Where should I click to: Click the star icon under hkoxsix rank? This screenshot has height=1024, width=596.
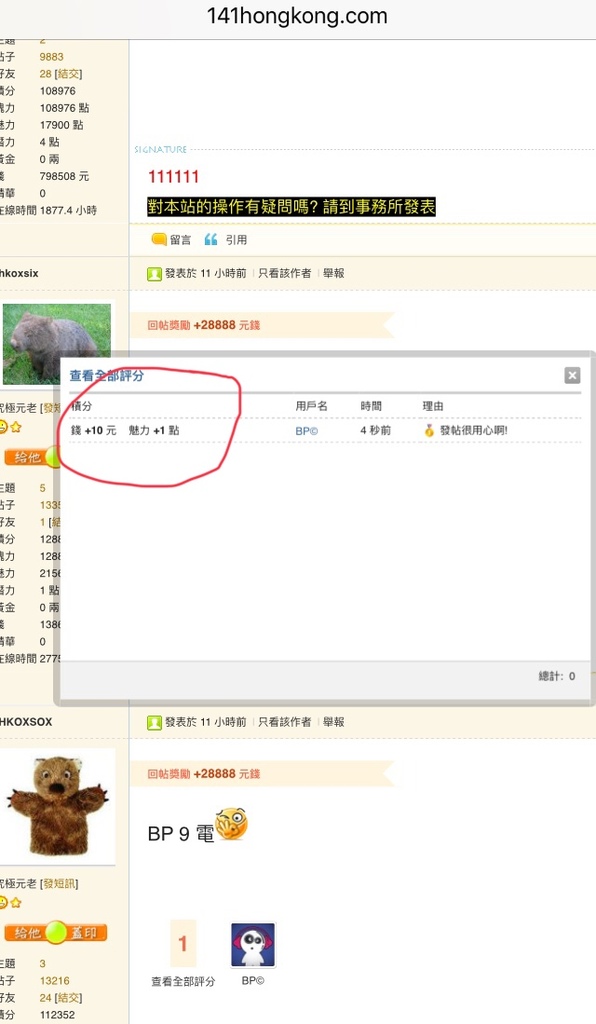pyautogui.click(x=16, y=427)
